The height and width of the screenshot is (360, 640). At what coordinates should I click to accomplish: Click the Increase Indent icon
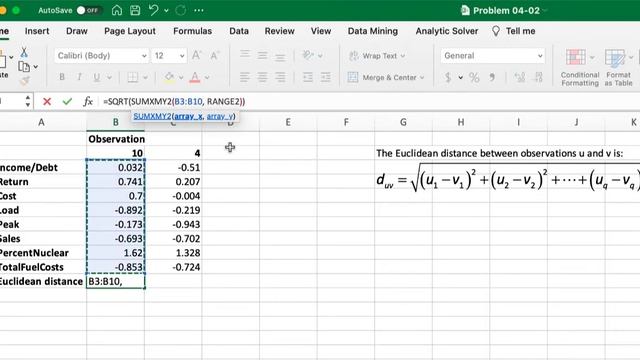coord(326,77)
